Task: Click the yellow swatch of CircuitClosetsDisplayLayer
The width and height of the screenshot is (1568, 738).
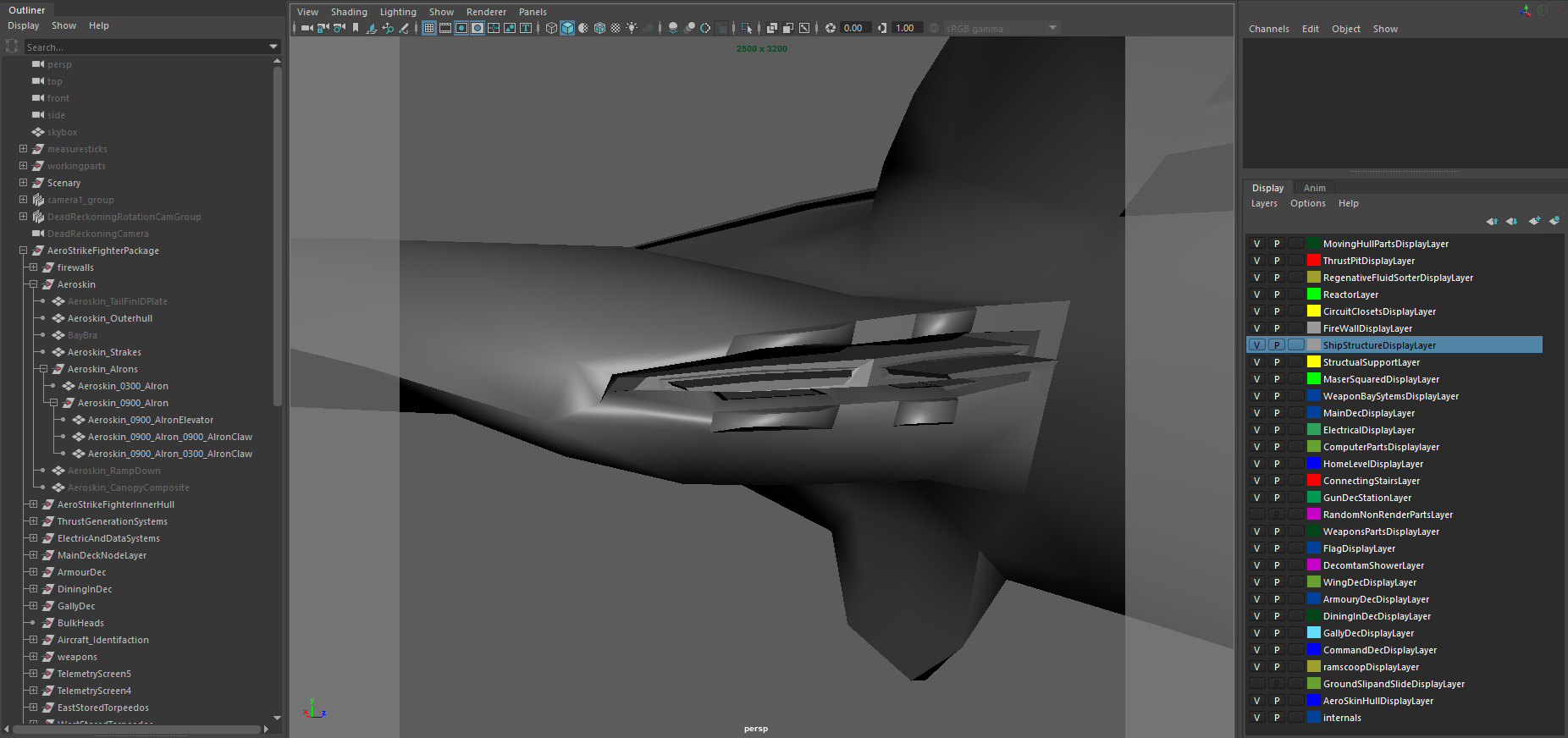Action: 1313,311
